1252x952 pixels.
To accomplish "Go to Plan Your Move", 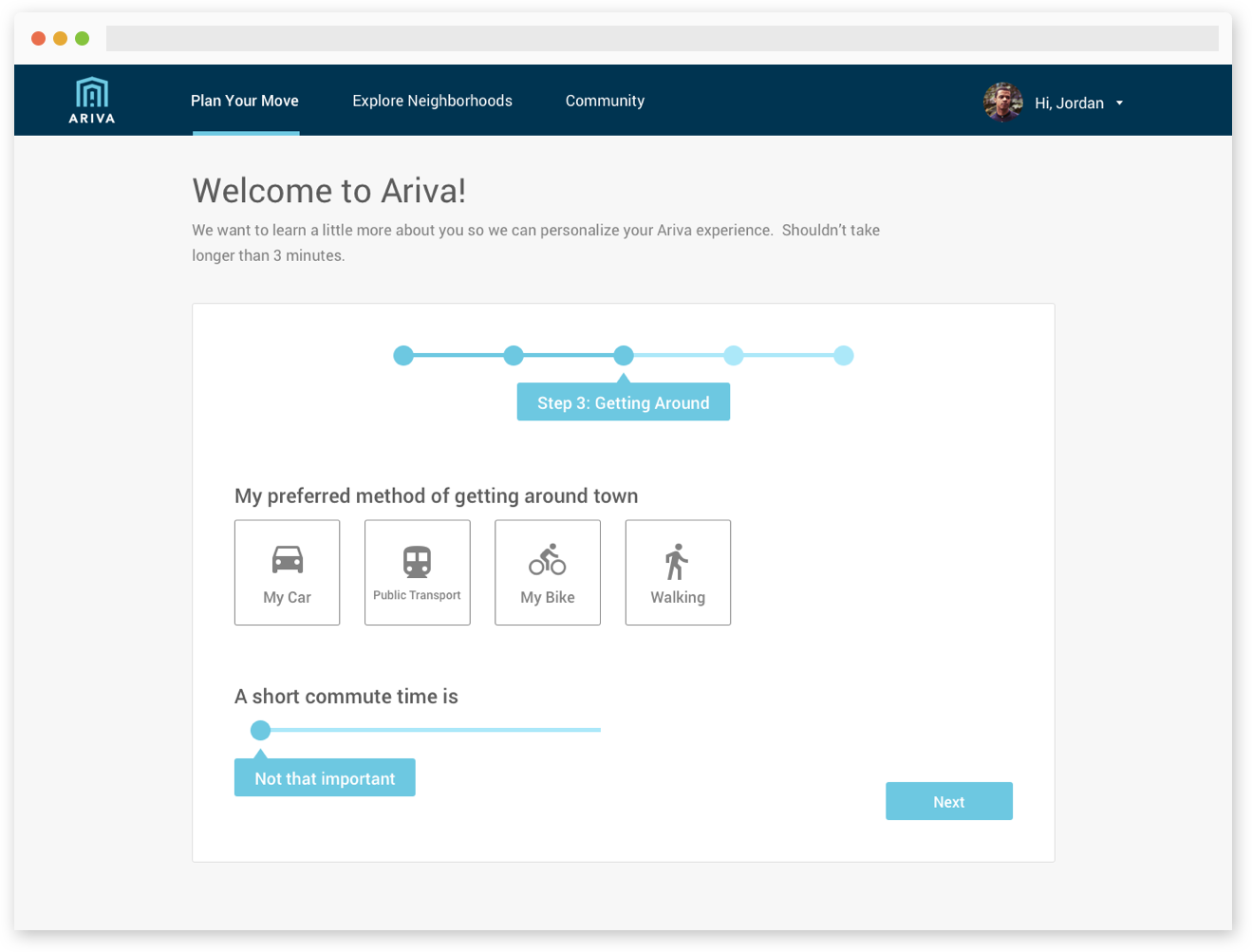I will [244, 101].
